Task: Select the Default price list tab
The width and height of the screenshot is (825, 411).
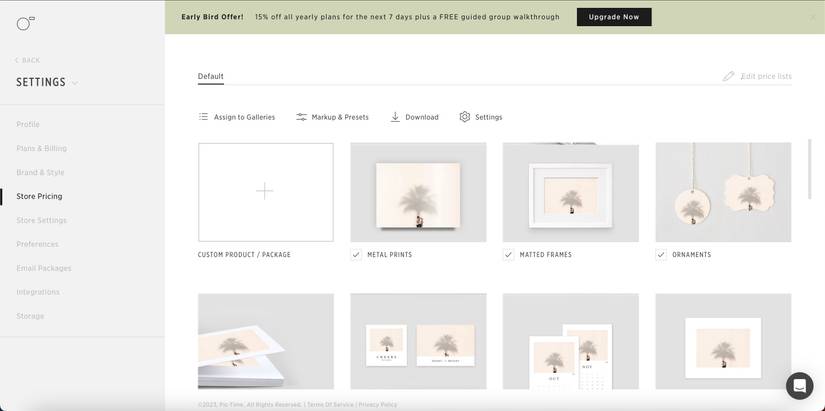Action: [210, 76]
